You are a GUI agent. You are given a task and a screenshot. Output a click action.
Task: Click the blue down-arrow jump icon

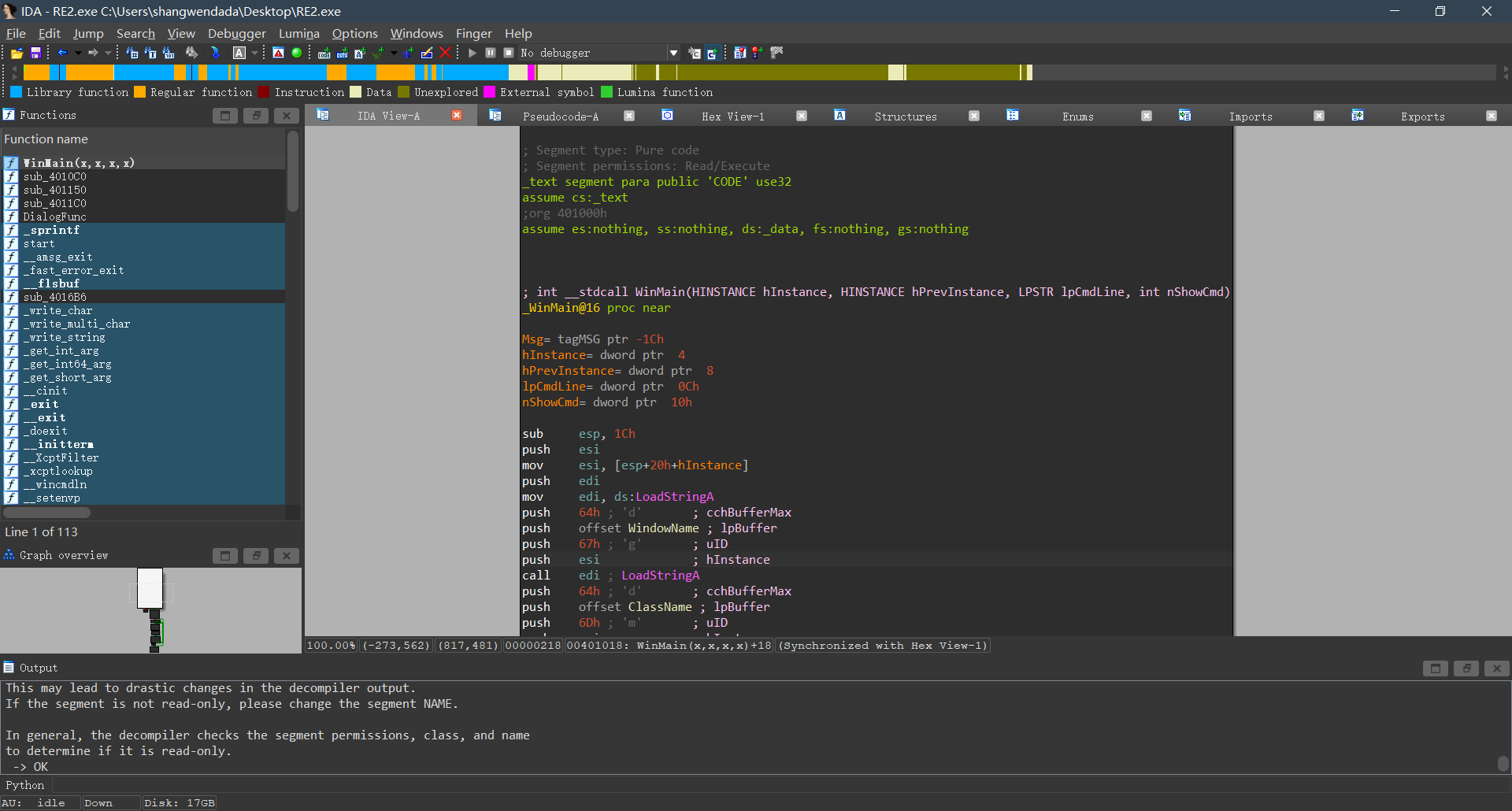215,53
